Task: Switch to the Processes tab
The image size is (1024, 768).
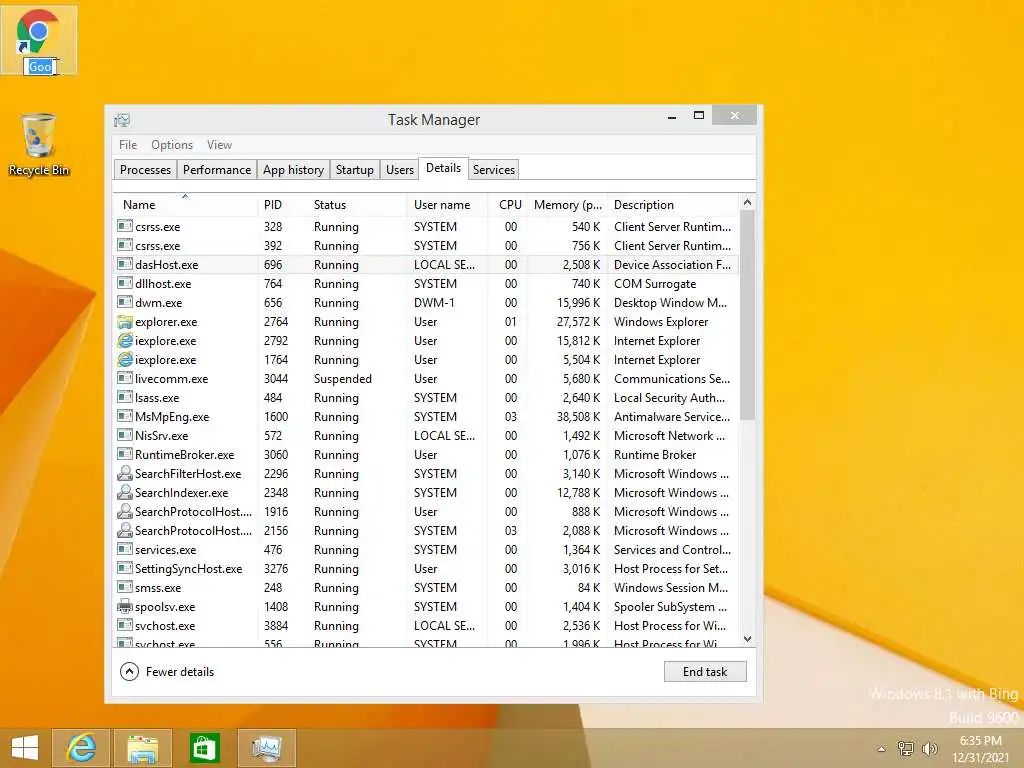Action: 145,170
